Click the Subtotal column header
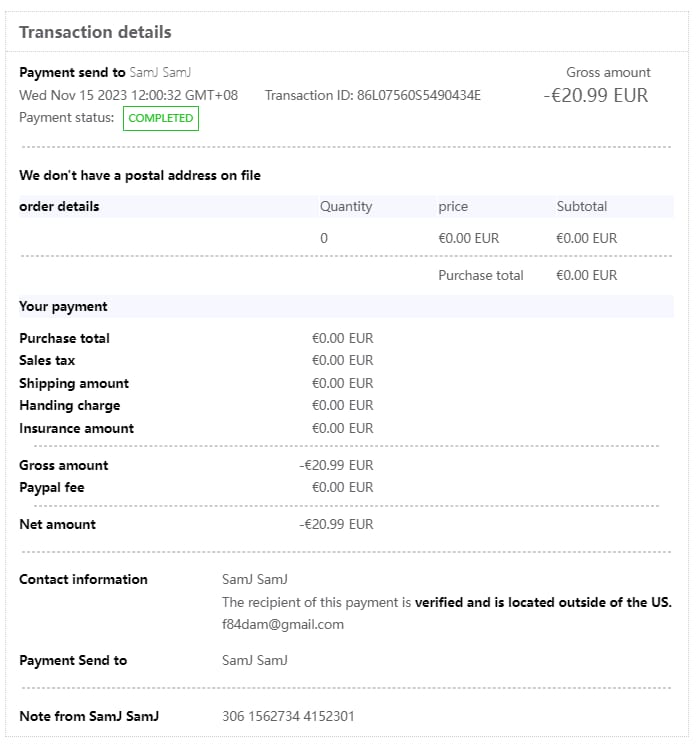The height and width of the screenshot is (745, 696). click(x=581, y=206)
